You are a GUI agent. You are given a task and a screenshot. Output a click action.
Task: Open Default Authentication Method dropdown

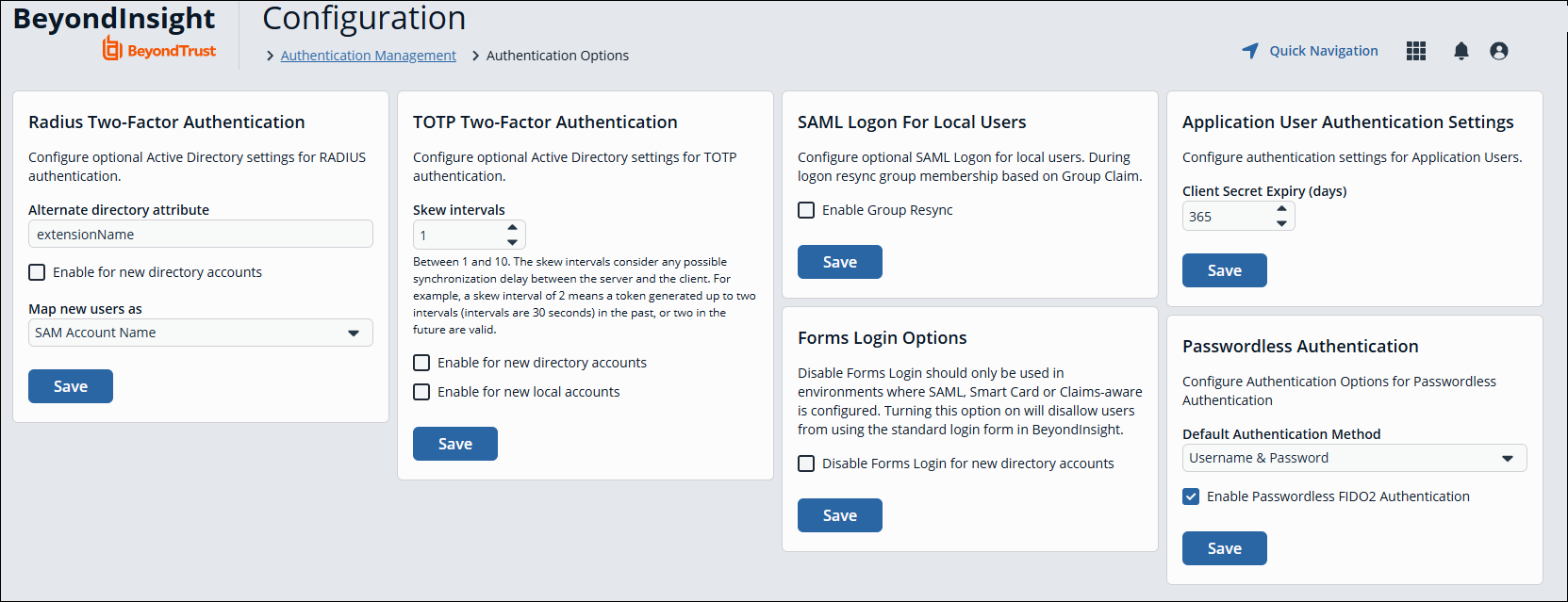click(x=1355, y=458)
